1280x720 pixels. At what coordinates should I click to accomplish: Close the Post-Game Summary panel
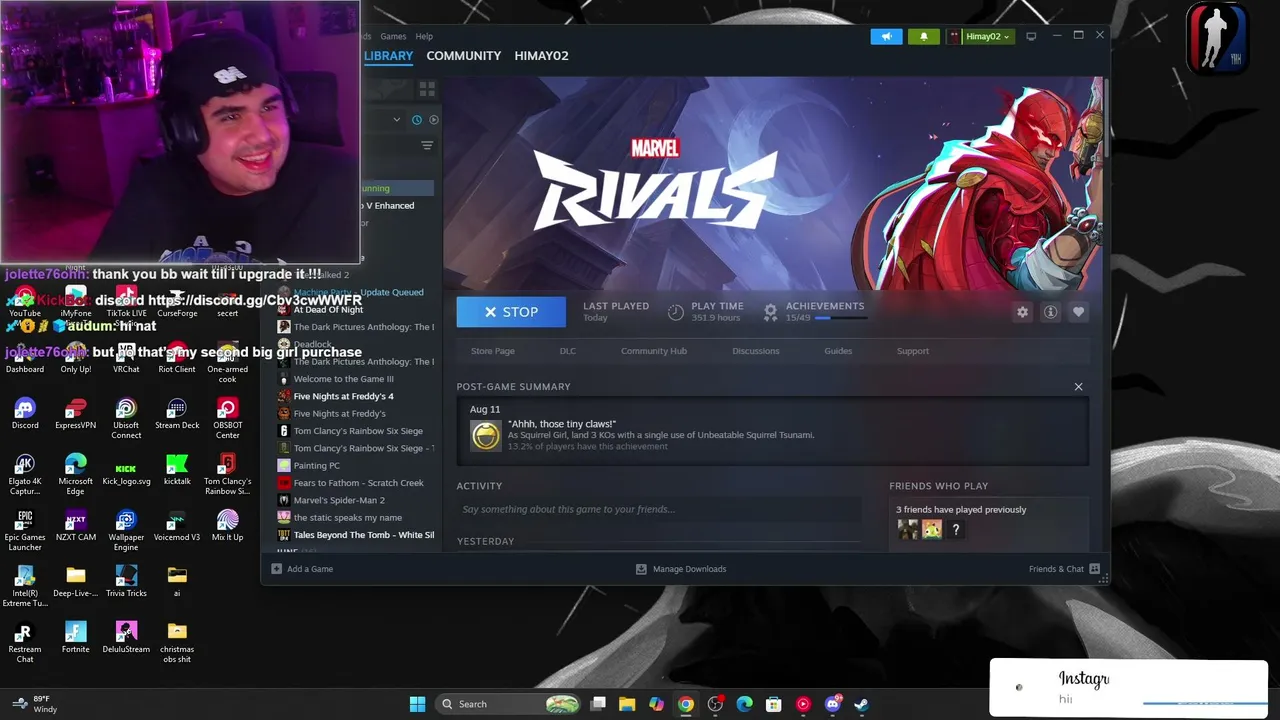pos(1078,387)
